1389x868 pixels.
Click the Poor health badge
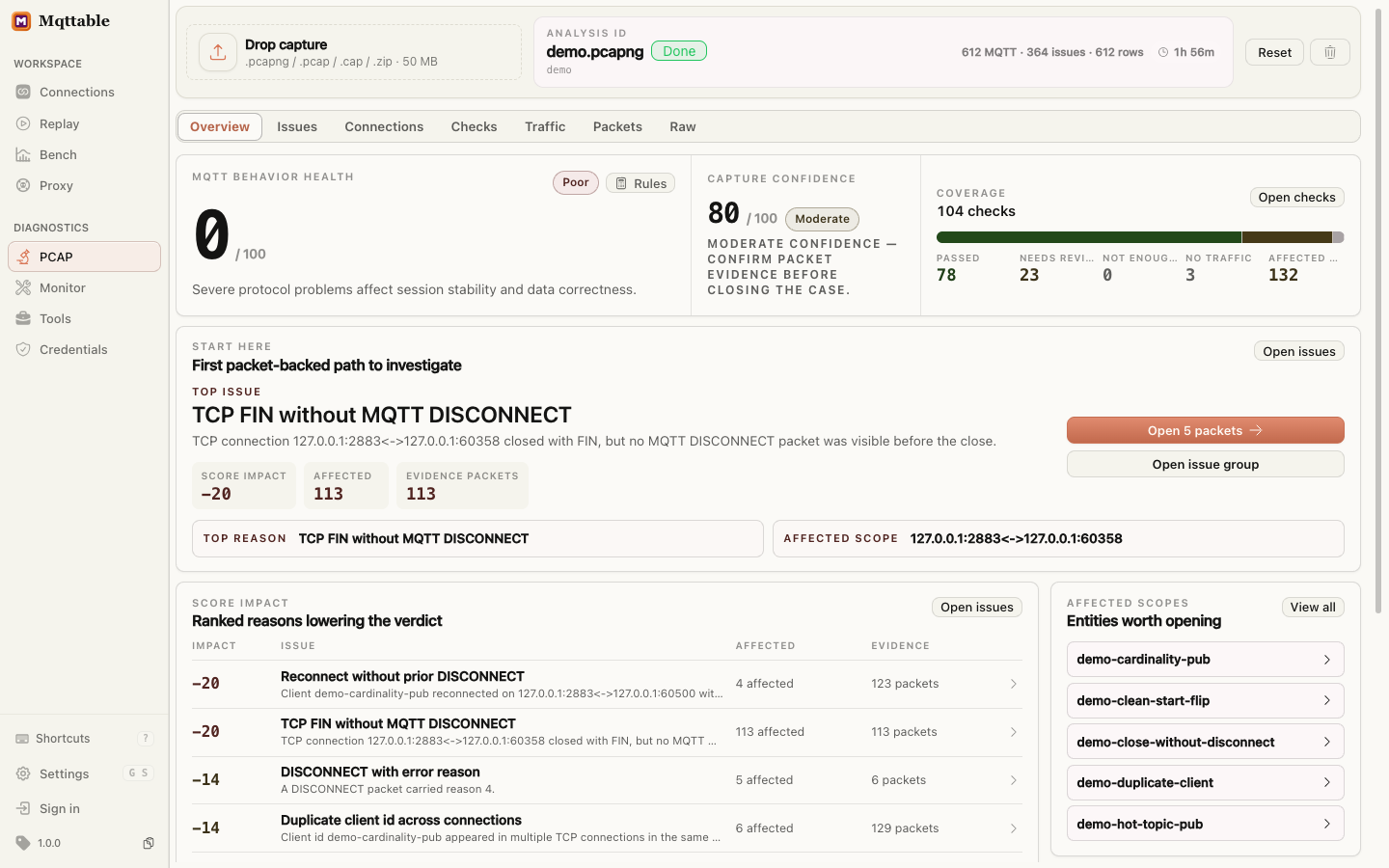[576, 182]
